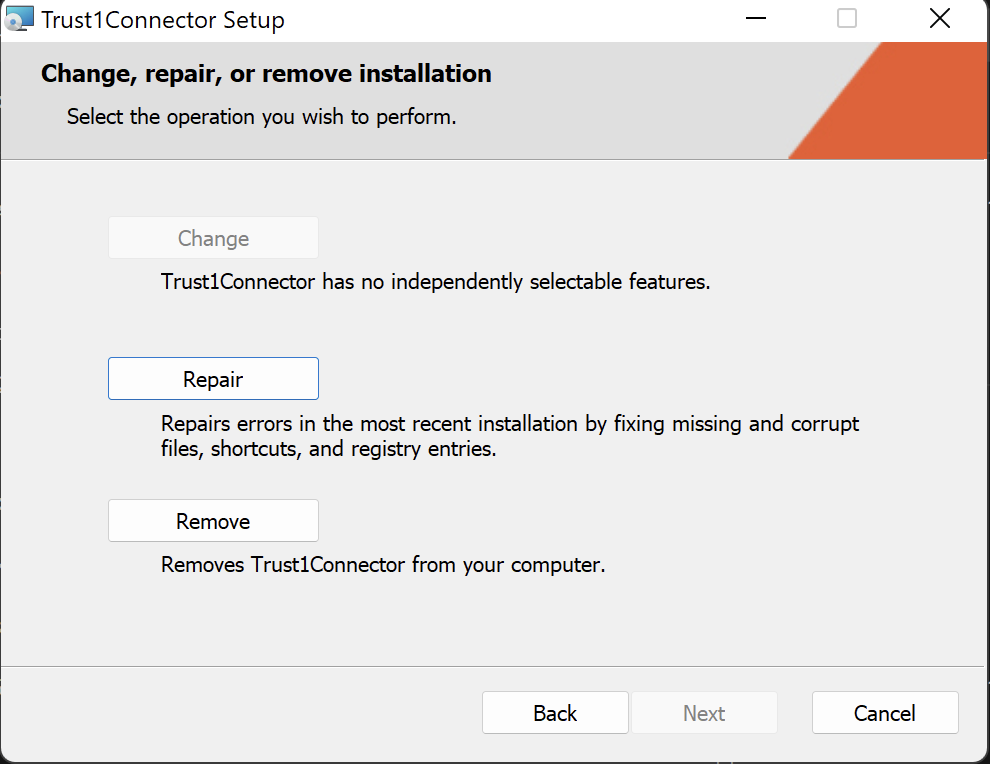990x764 pixels.
Task: Click the empty footer area left of Back
Action: [x=240, y=713]
